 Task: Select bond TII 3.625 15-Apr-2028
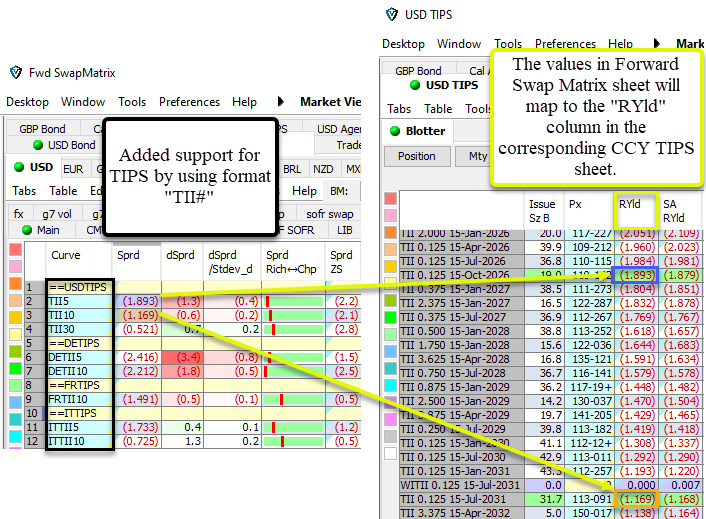click(462, 359)
